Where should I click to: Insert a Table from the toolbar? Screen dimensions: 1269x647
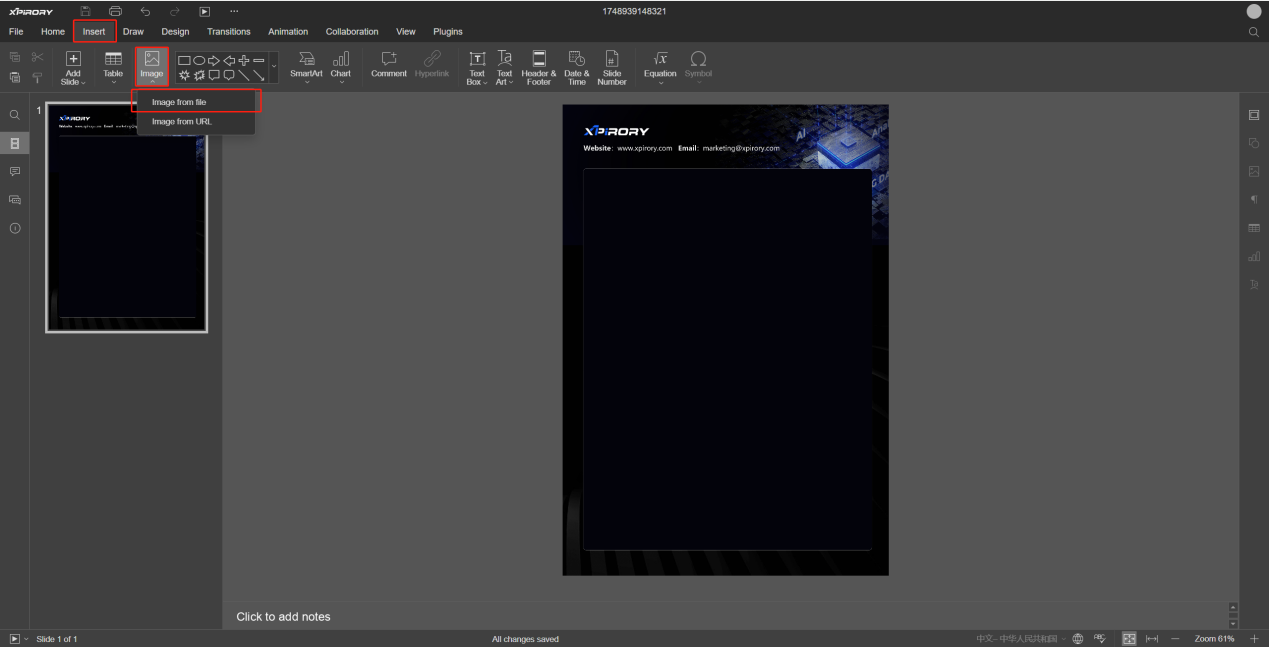pos(113,60)
